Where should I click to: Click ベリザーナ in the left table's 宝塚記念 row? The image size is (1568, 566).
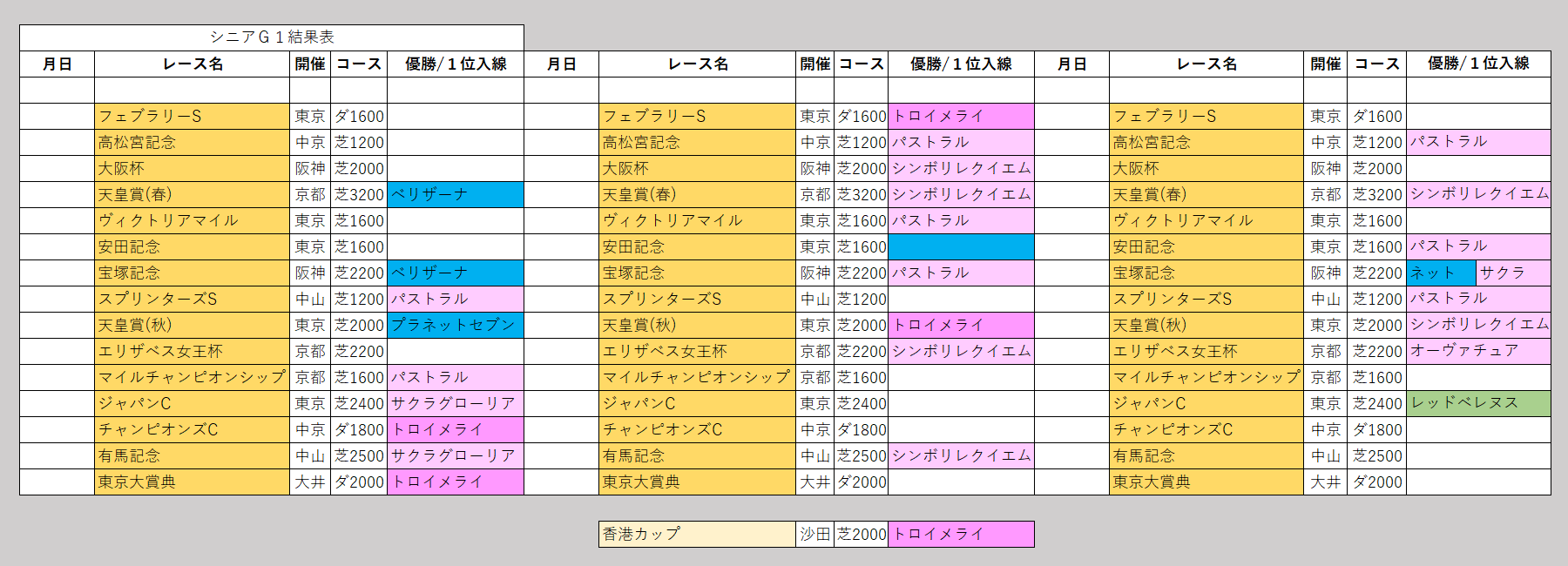point(455,273)
